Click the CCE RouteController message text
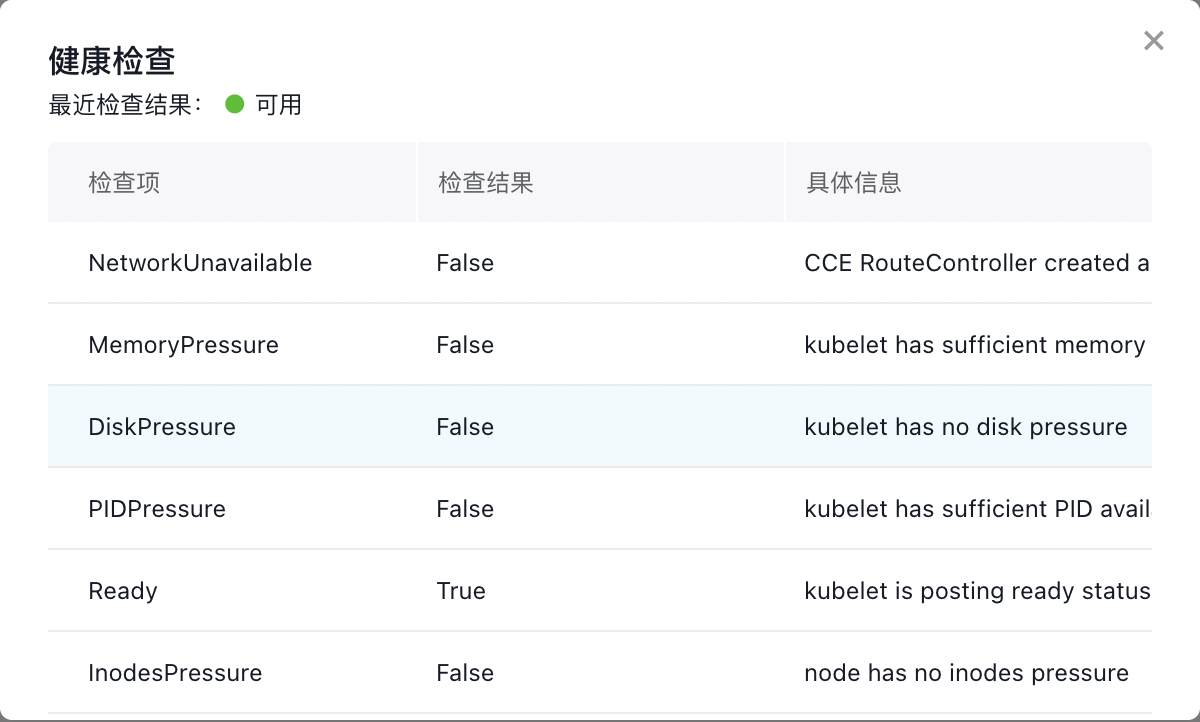 tap(975, 263)
